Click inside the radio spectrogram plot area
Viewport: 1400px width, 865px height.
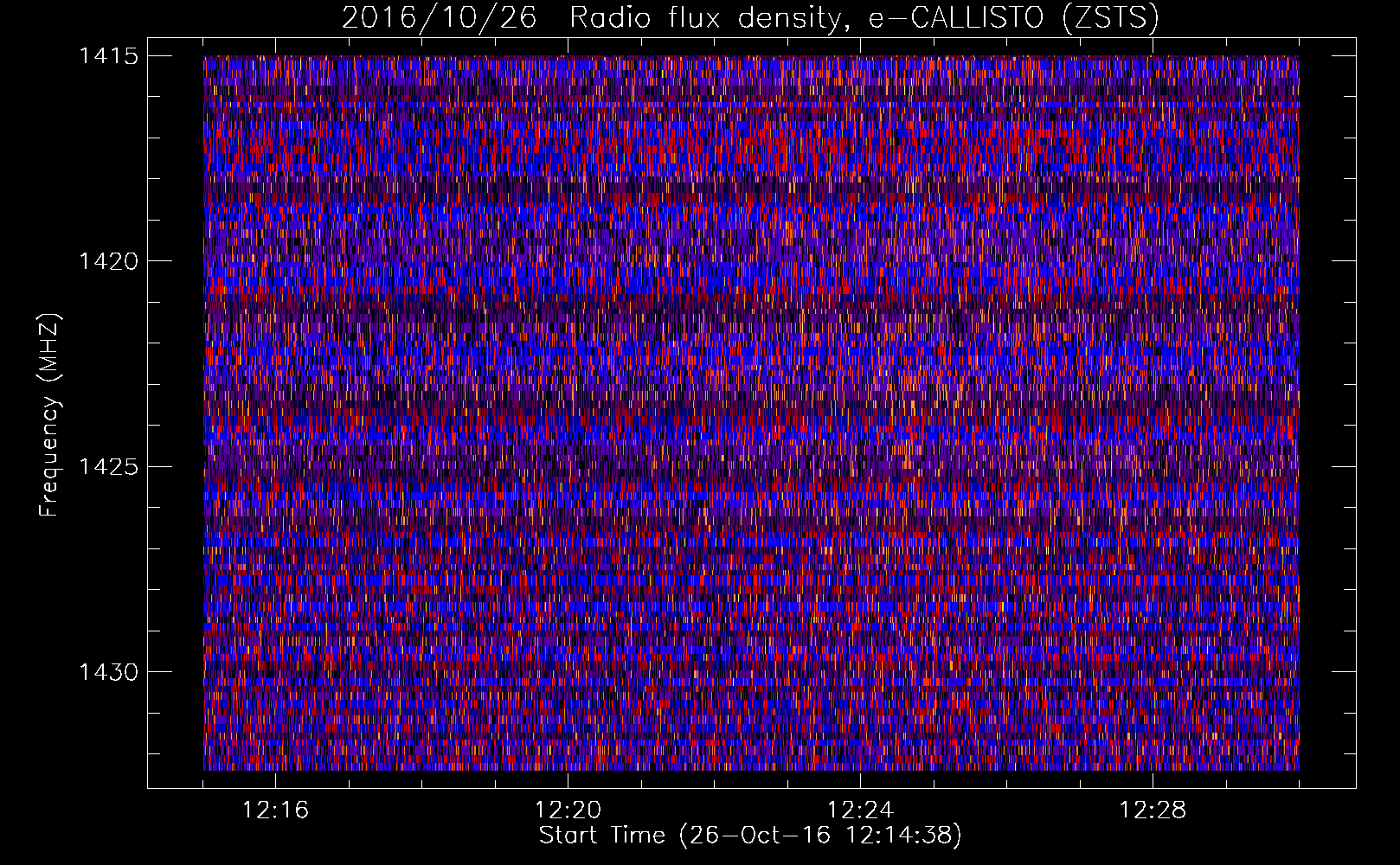(751, 413)
